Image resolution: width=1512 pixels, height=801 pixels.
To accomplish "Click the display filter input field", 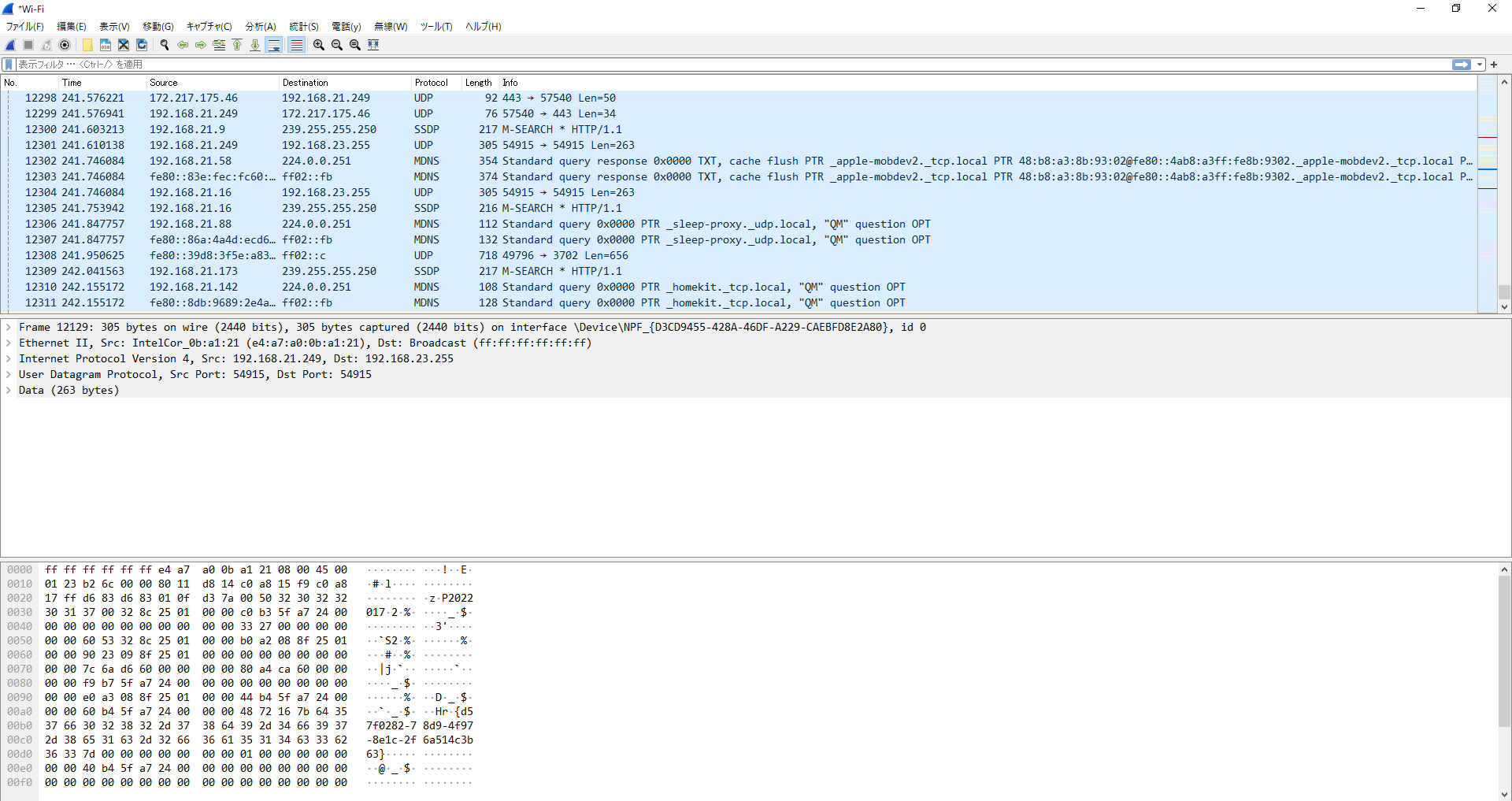I will point(732,65).
